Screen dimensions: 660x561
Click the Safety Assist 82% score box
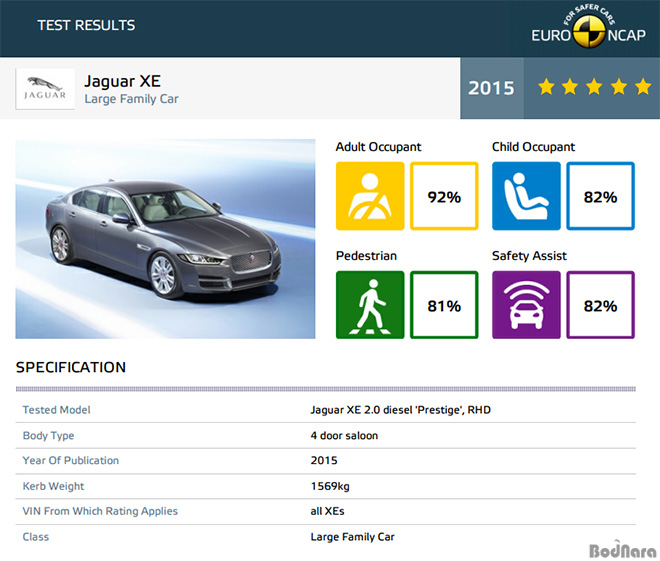(x=601, y=305)
